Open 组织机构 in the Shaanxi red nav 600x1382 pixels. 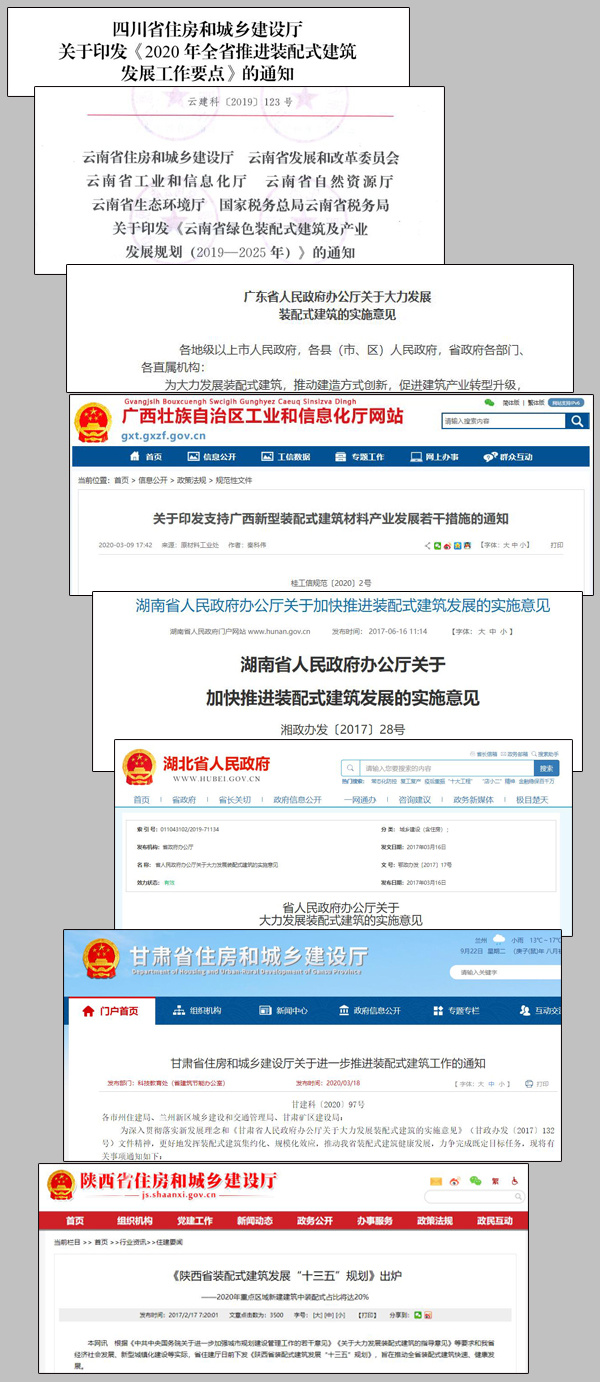point(135,1221)
